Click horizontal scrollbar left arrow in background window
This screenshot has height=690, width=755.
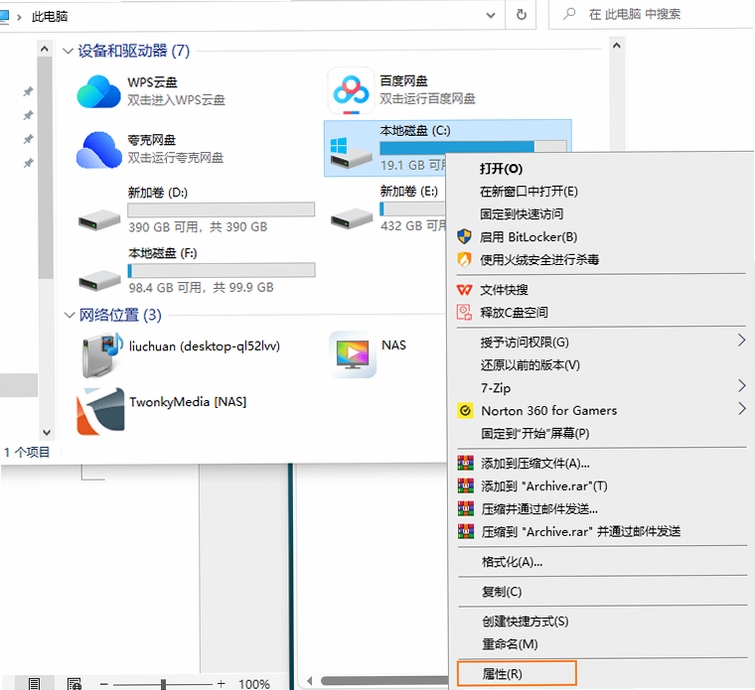pos(310,680)
